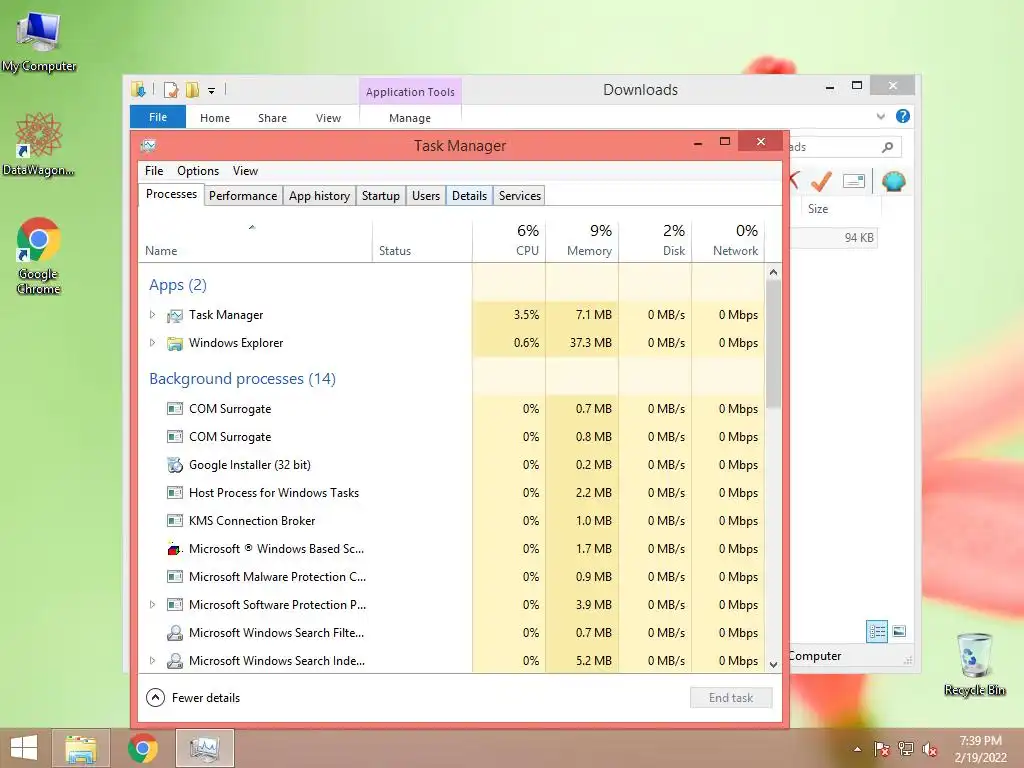Expand Microsoft Windows Search Indexer row

click(152, 661)
